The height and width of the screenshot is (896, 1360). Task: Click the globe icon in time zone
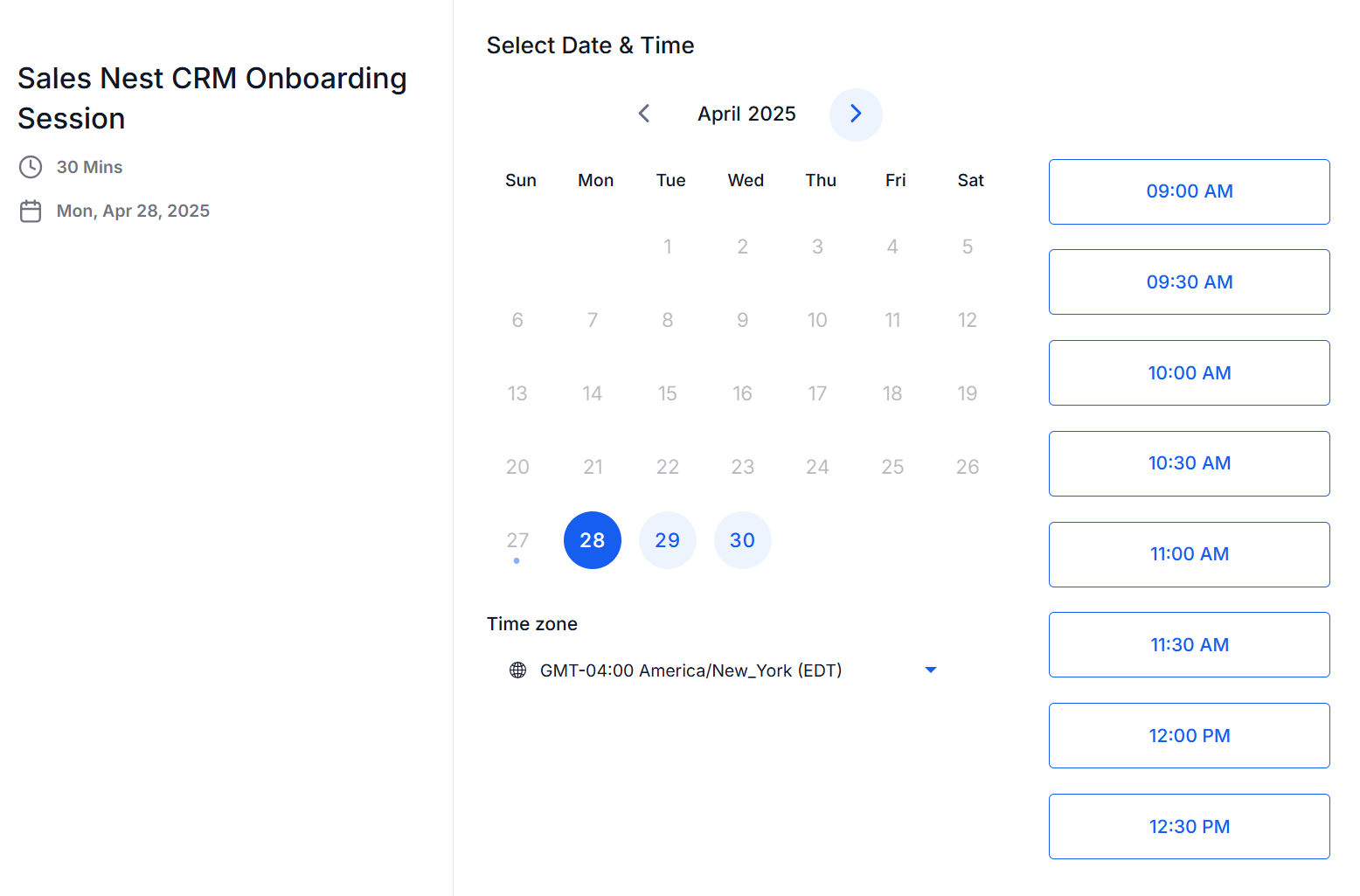tap(517, 670)
